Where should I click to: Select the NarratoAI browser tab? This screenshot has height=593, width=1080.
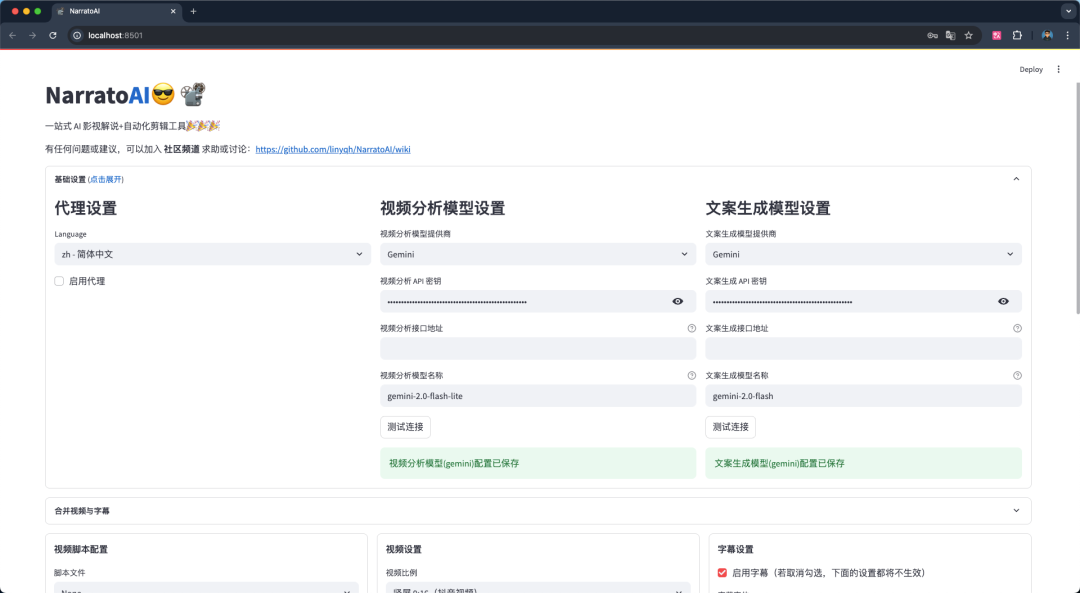(x=116, y=11)
